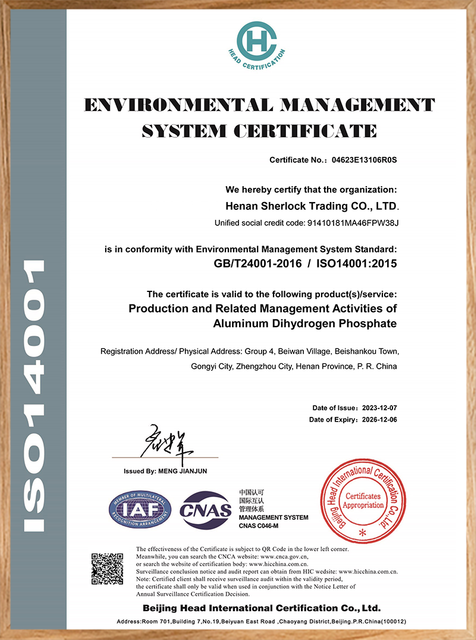Click 'CNAS C046-M' accreditation number
Viewport: 476px width, 640px height.
[258, 526]
